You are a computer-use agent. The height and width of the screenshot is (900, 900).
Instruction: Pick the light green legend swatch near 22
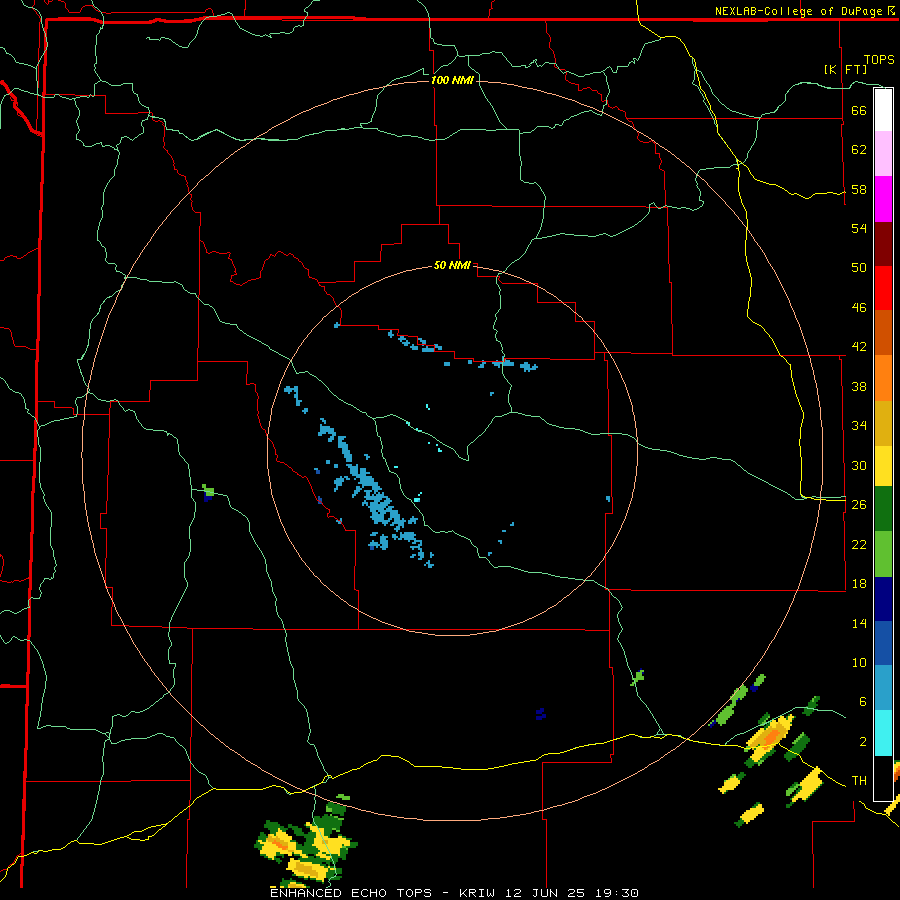[883, 554]
